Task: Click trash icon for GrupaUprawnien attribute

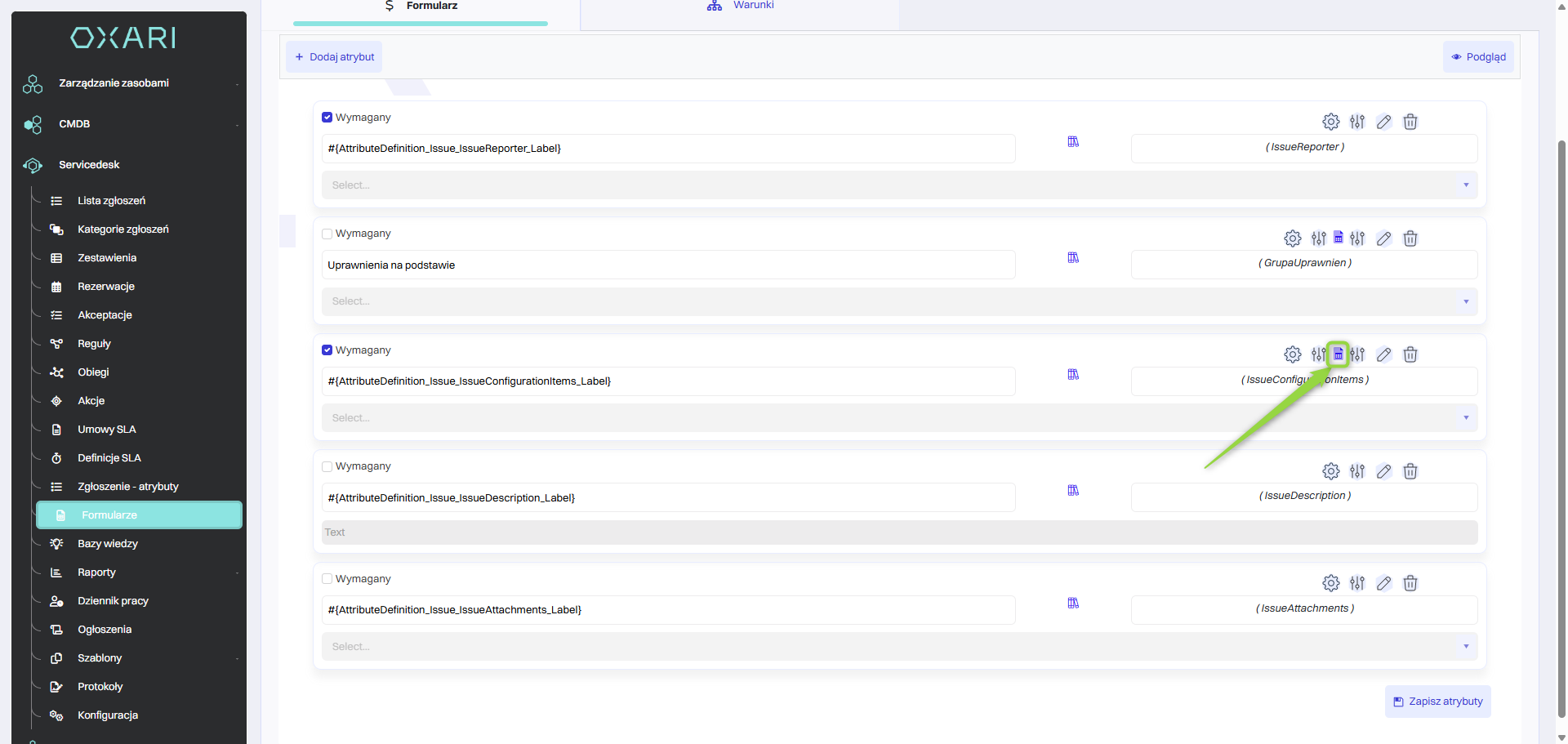Action: (x=1410, y=238)
